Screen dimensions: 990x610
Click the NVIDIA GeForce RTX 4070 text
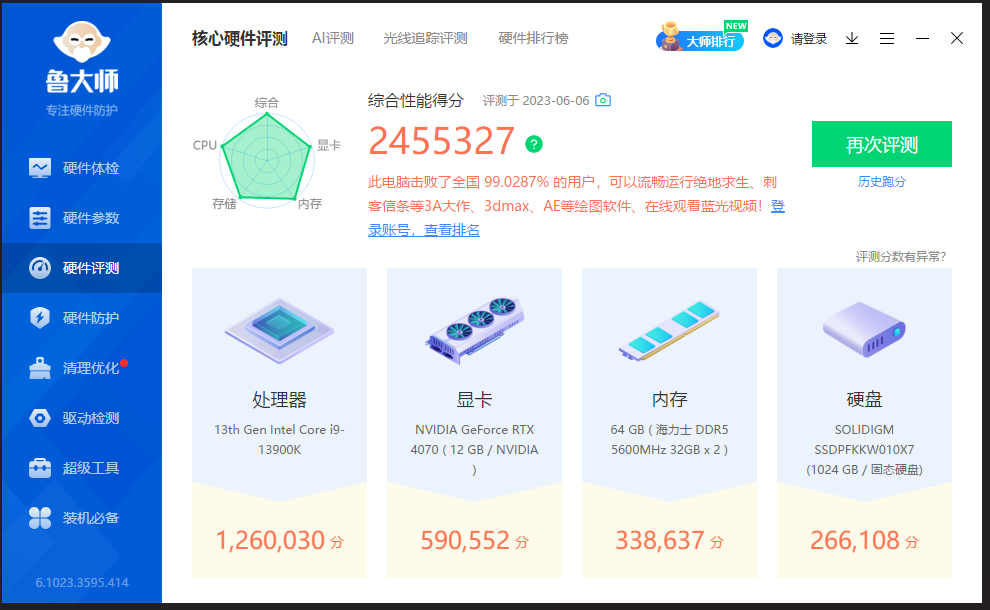pos(474,450)
